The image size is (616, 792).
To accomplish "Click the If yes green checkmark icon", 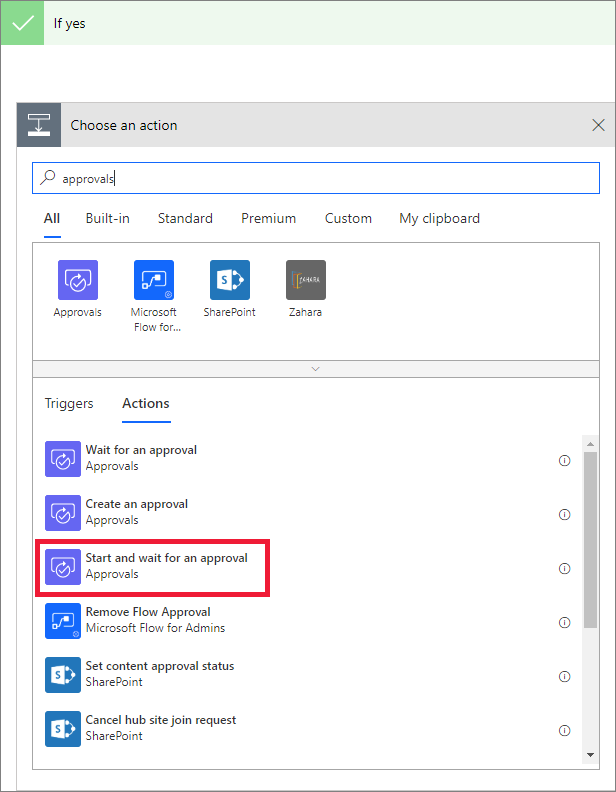I will point(22,23).
